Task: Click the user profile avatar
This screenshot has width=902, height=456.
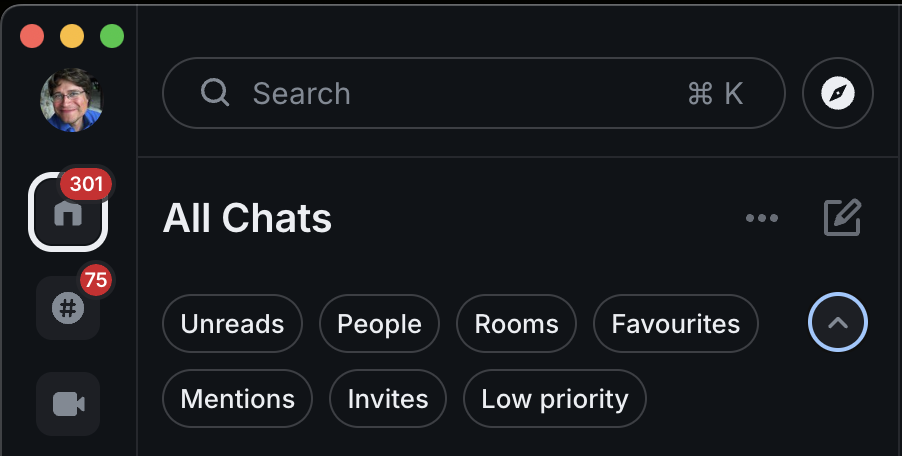Action: tap(71, 100)
